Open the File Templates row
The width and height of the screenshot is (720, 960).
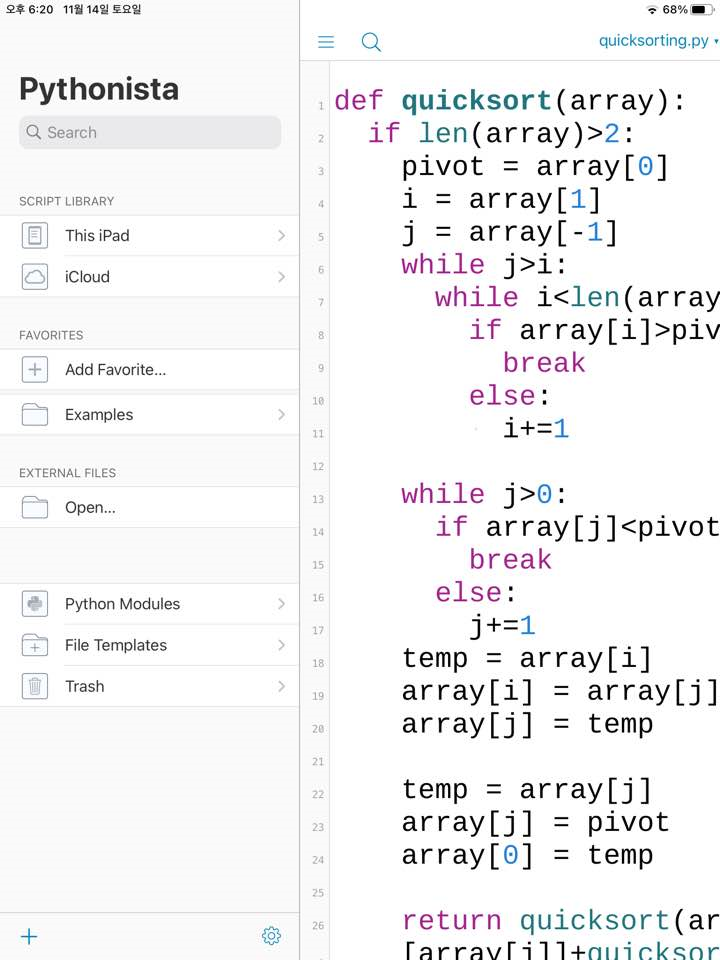point(150,645)
